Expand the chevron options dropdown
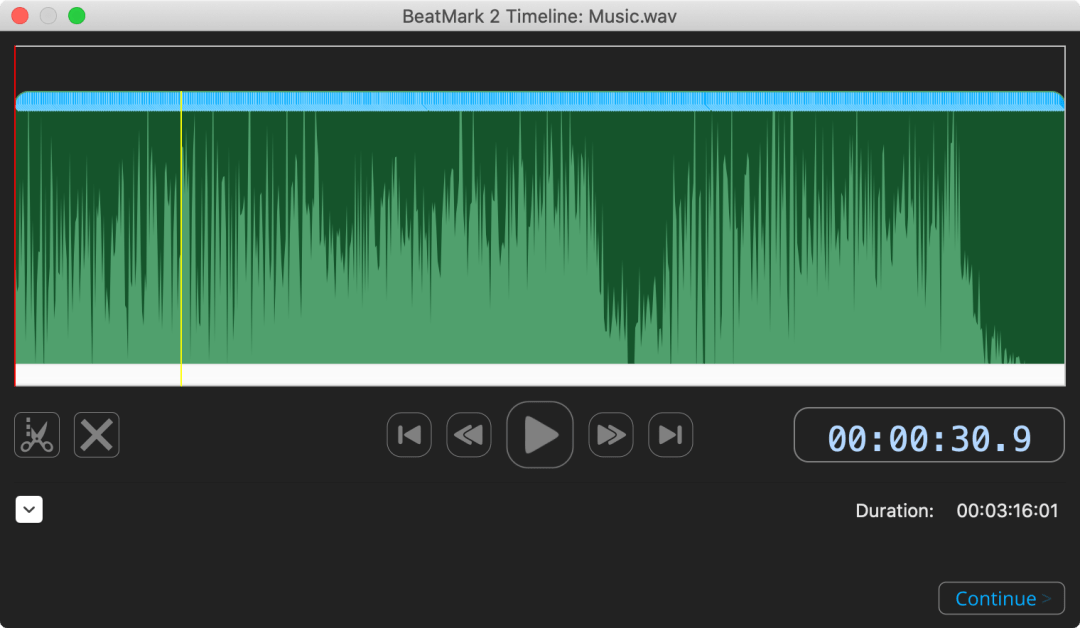Image resolution: width=1080 pixels, height=628 pixels. point(29,510)
